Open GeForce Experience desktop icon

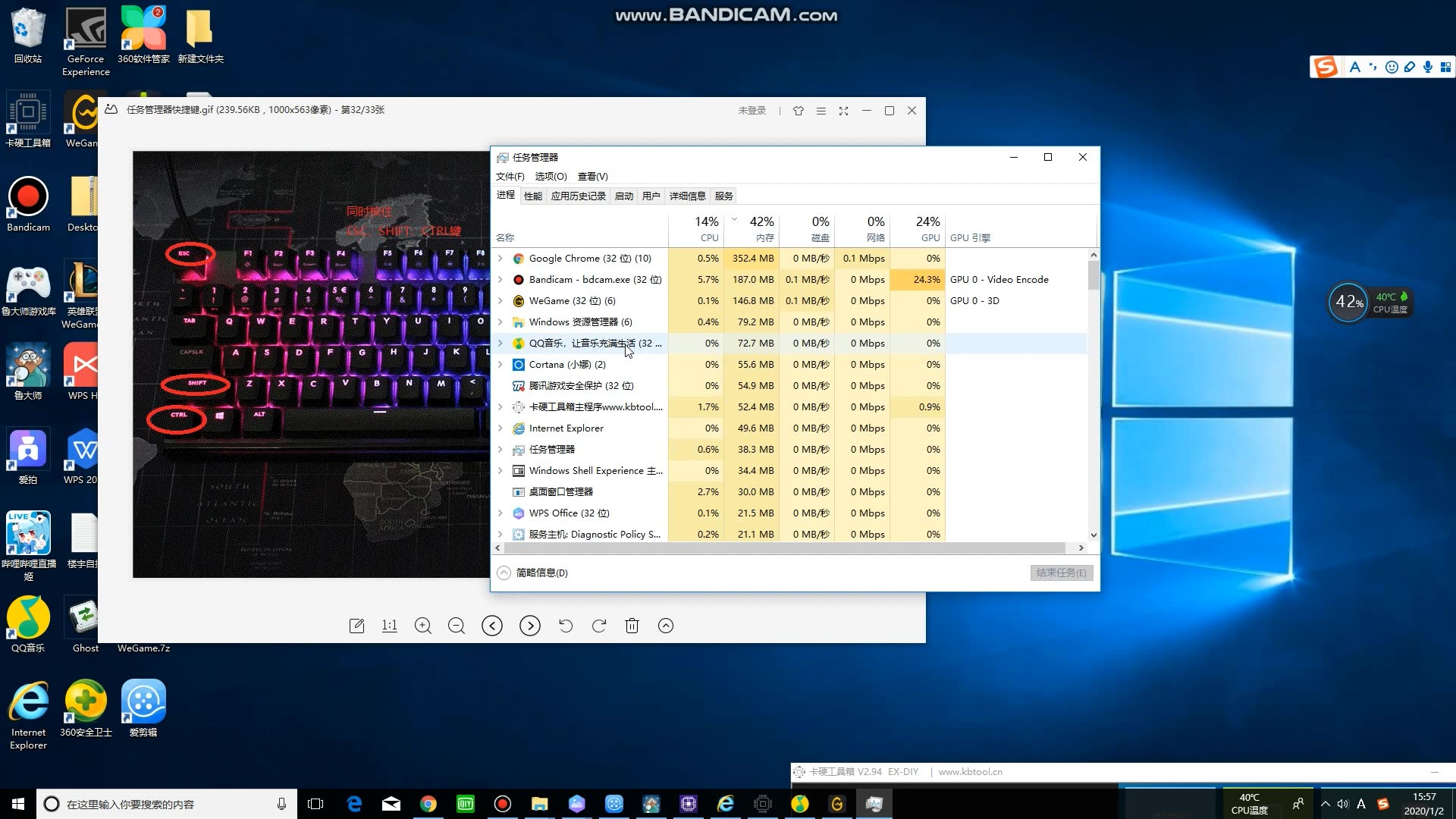pyautogui.click(x=86, y=42)
